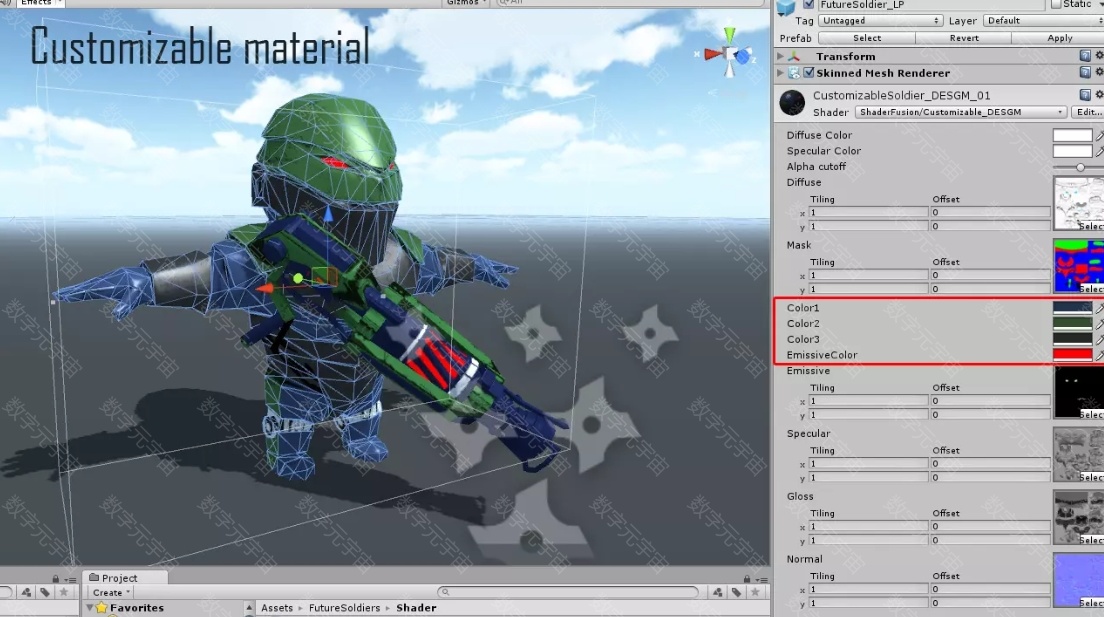1104x617 pixels.
Task: Go to FutureSoldiers in the breadcrumb
Action: tap(344, 608)
